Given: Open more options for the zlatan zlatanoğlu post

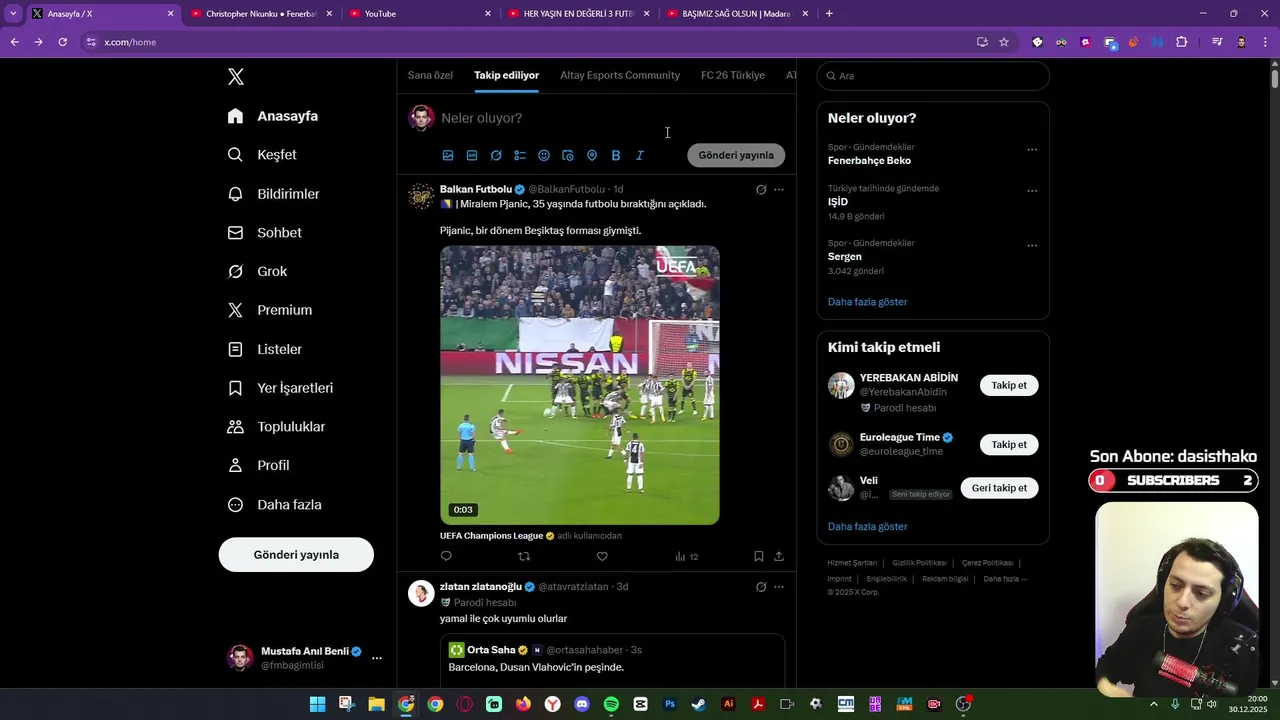Looking at the screenshot, I should [779, 587].
